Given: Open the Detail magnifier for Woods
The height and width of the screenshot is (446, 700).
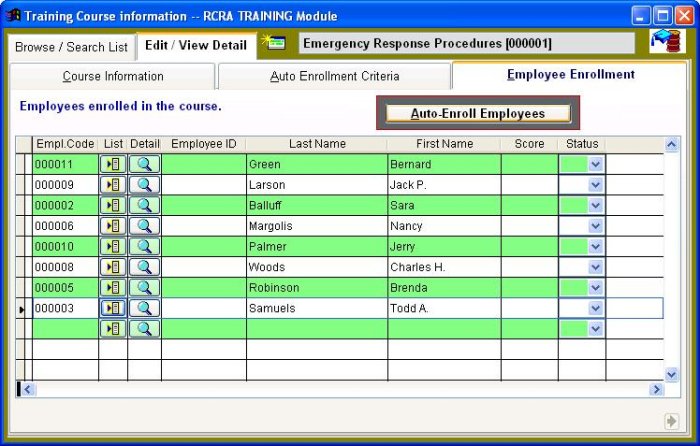Looking at the screenshot, I should click(144, 267).
